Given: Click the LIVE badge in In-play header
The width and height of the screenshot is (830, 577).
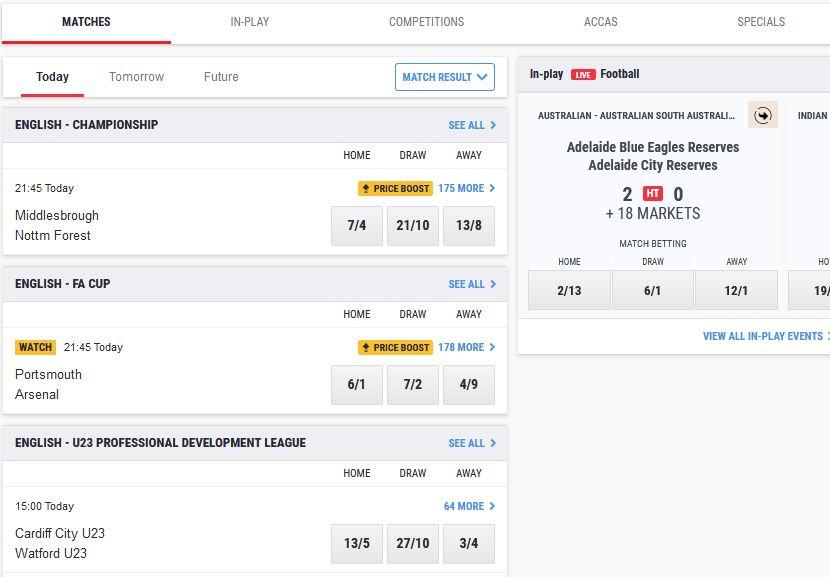Looking at the screenshot, I should pyautogui.click(x=583, y=74).
